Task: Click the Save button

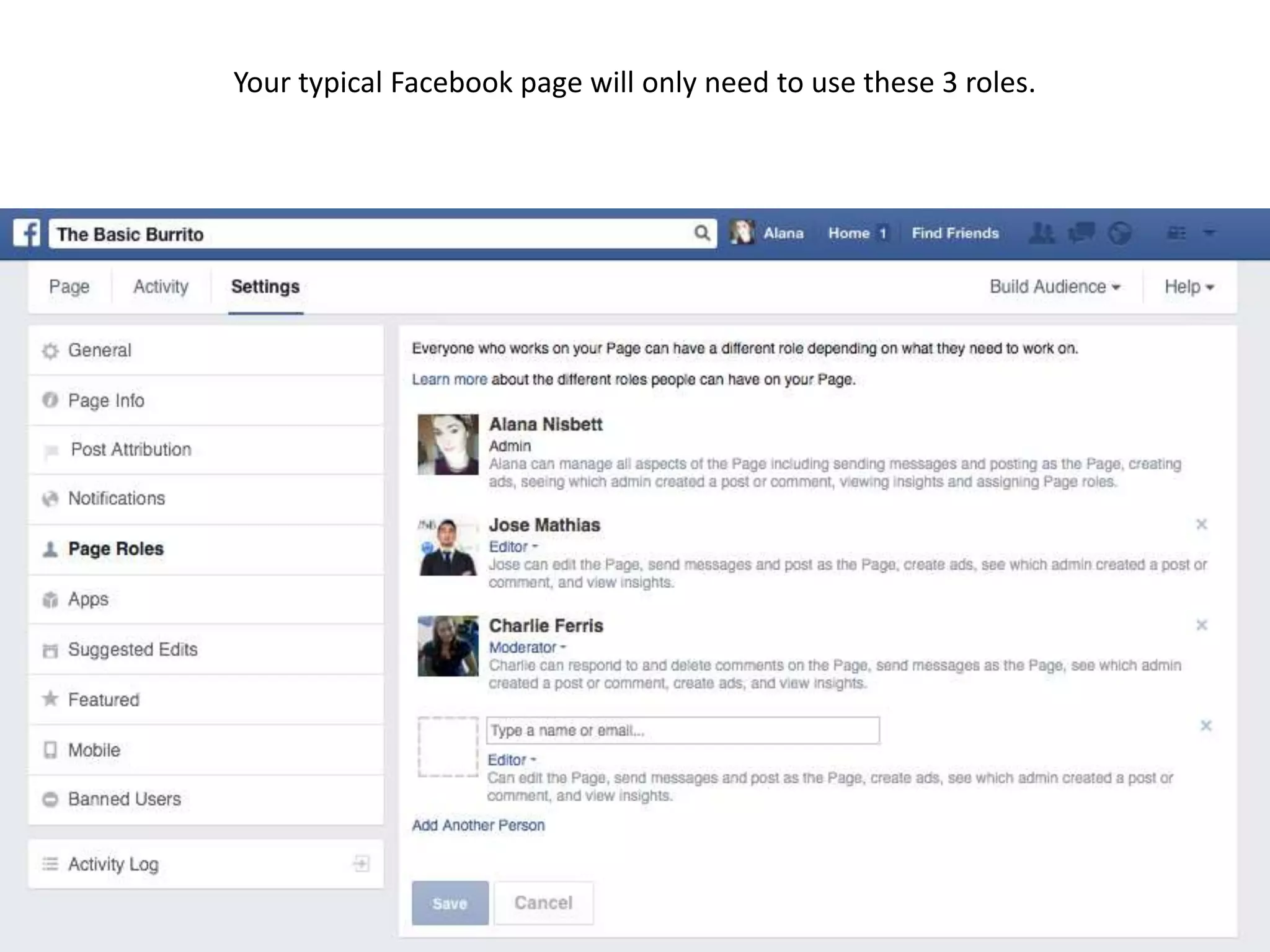Action: (450, 903)
